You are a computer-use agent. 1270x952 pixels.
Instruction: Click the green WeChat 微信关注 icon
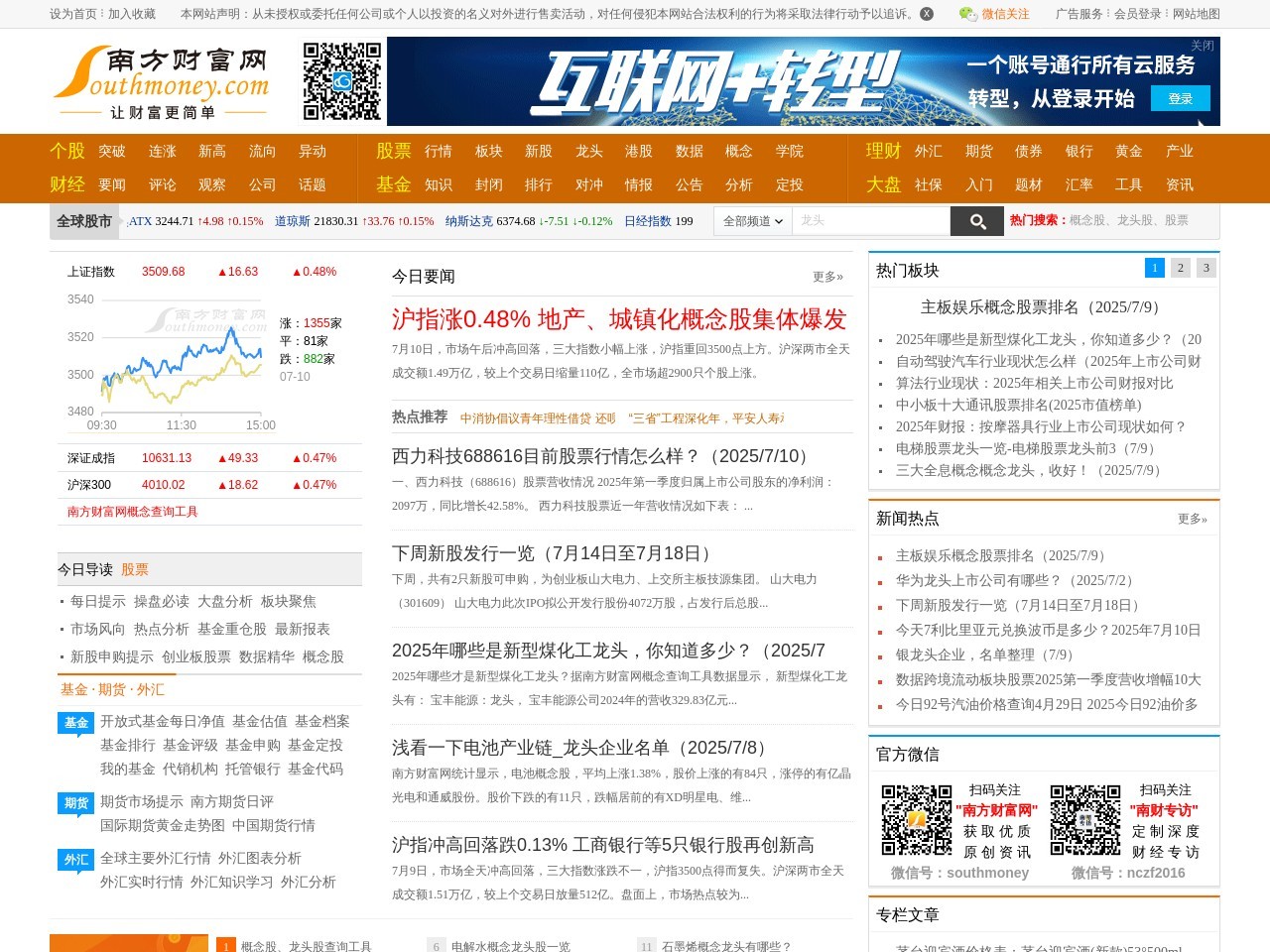click(965, 14)
